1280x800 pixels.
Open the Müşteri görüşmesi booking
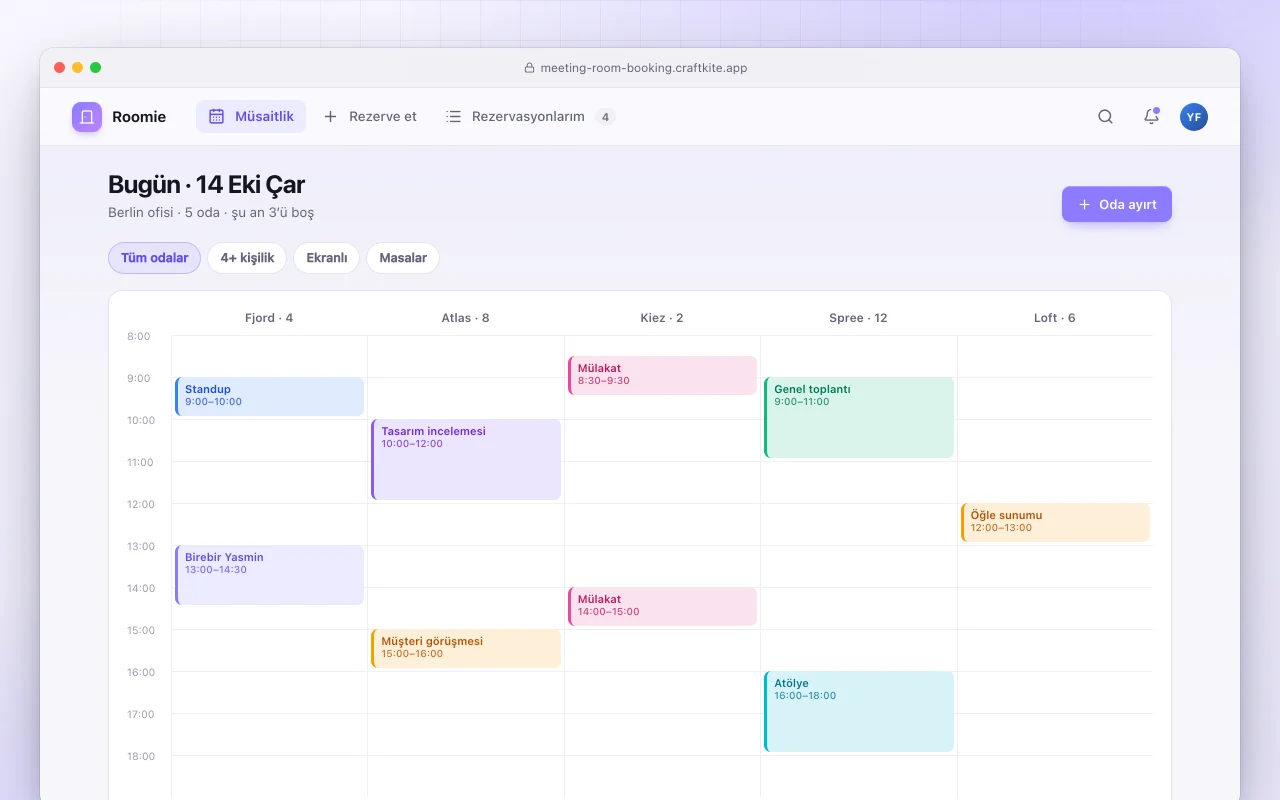(x=466, y=648)
